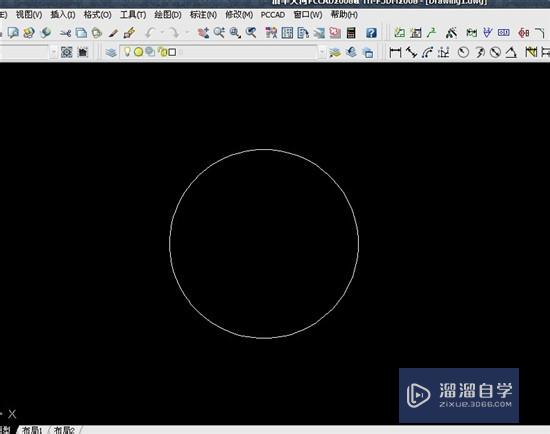Open the workspace dropdown arrow
The width and height of the screenshot is (550, 434).
[53, 53]
